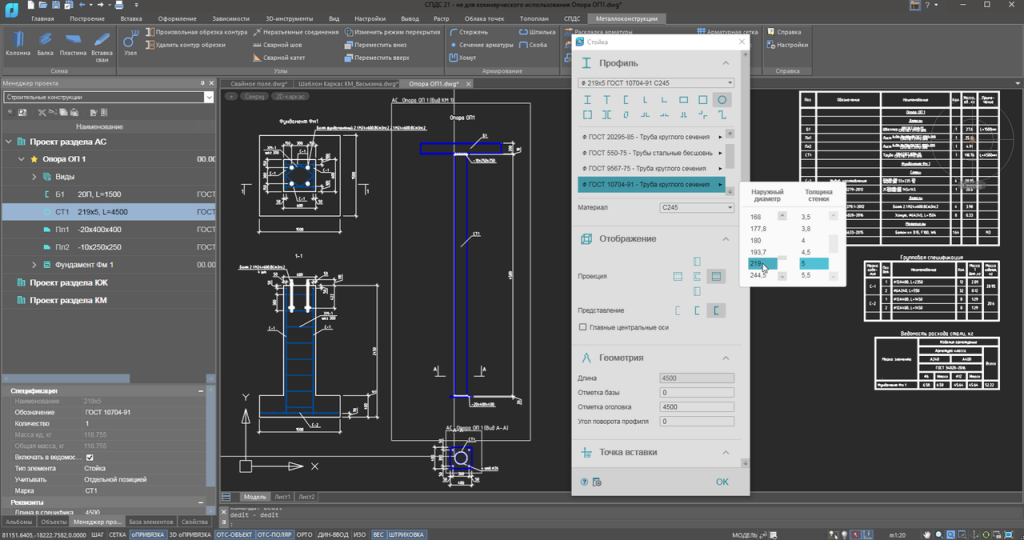1024x540 pixels.
Task: Open the profile 219x5 ГОСТ 10704-91 dropdown
Action: pos(656,83)
